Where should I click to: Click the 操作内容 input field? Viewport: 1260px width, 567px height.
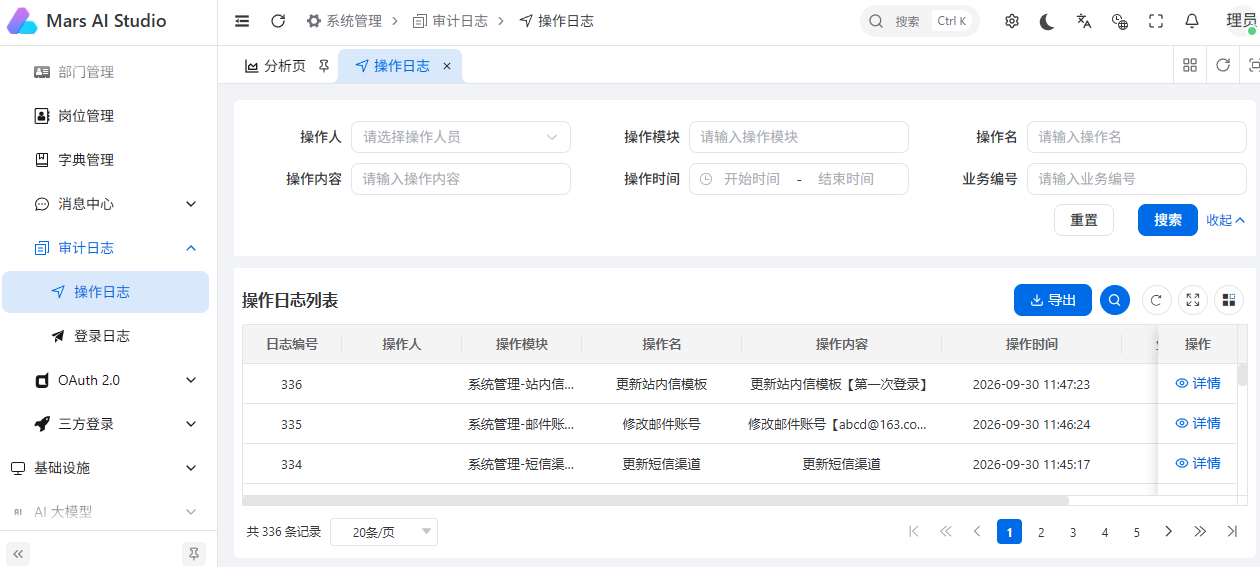461,179
